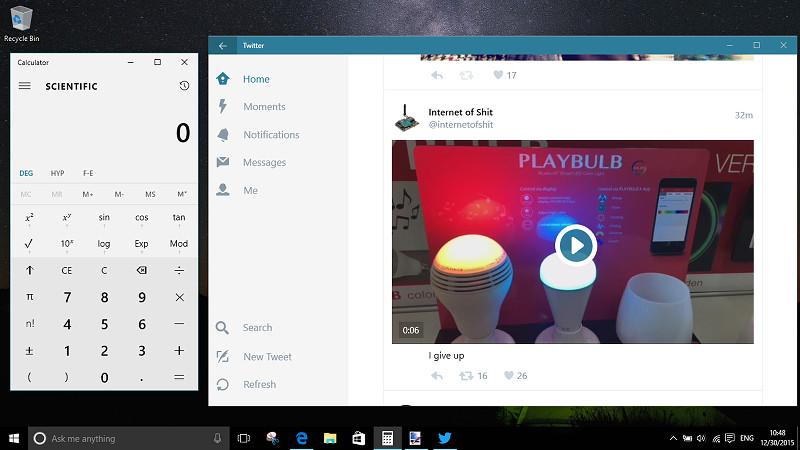
Task: Open the Calculator hamburger menu
Action: pos(24,86)
